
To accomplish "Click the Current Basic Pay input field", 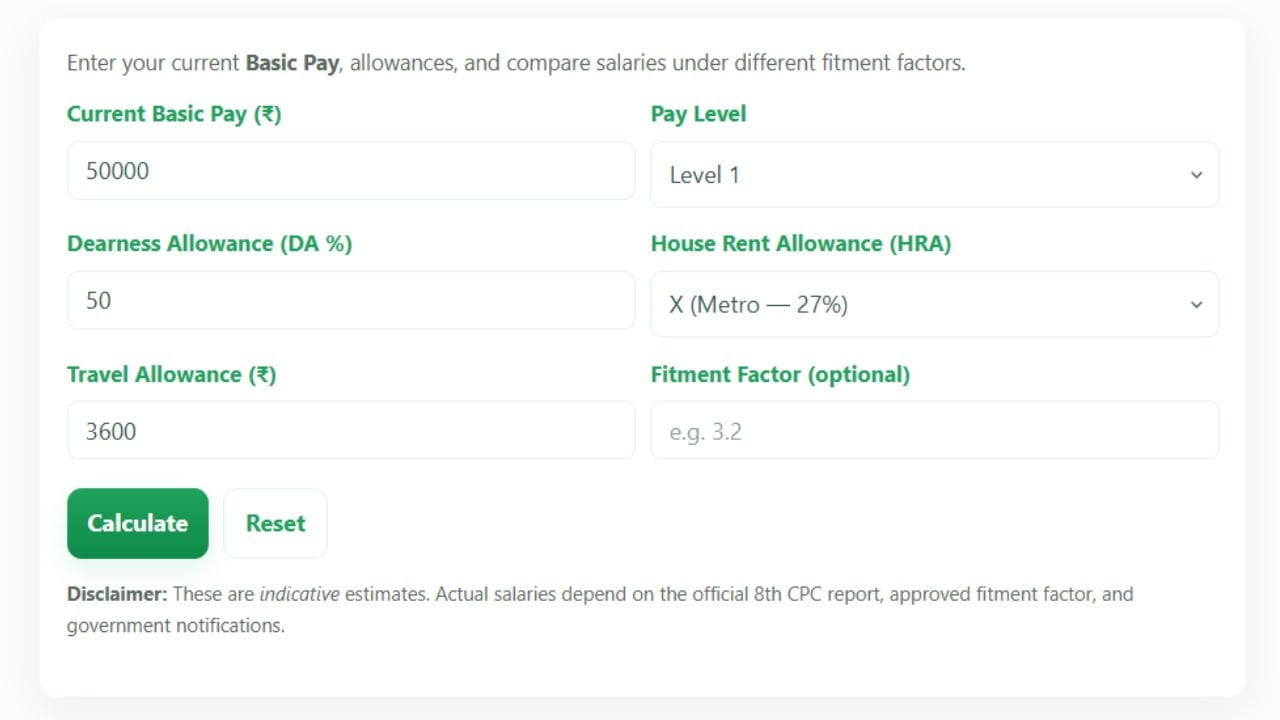I will [x=350, y=171].
